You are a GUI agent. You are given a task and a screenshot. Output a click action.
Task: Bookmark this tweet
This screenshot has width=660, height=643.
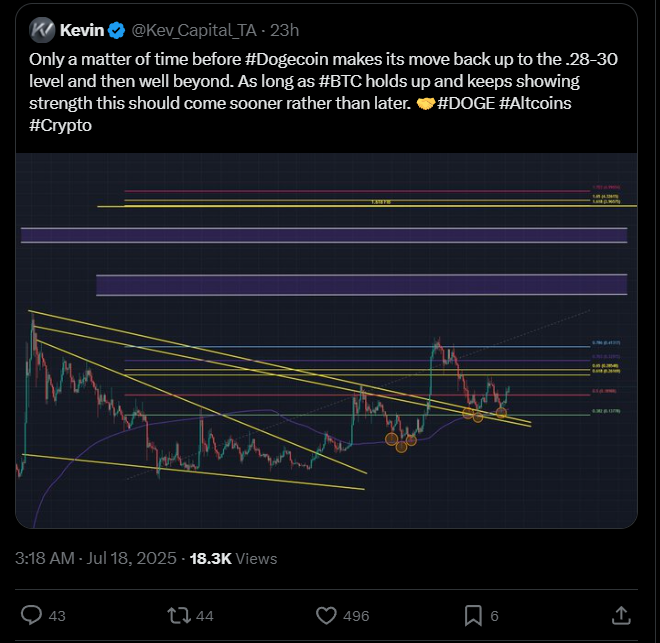click(473, 616)
